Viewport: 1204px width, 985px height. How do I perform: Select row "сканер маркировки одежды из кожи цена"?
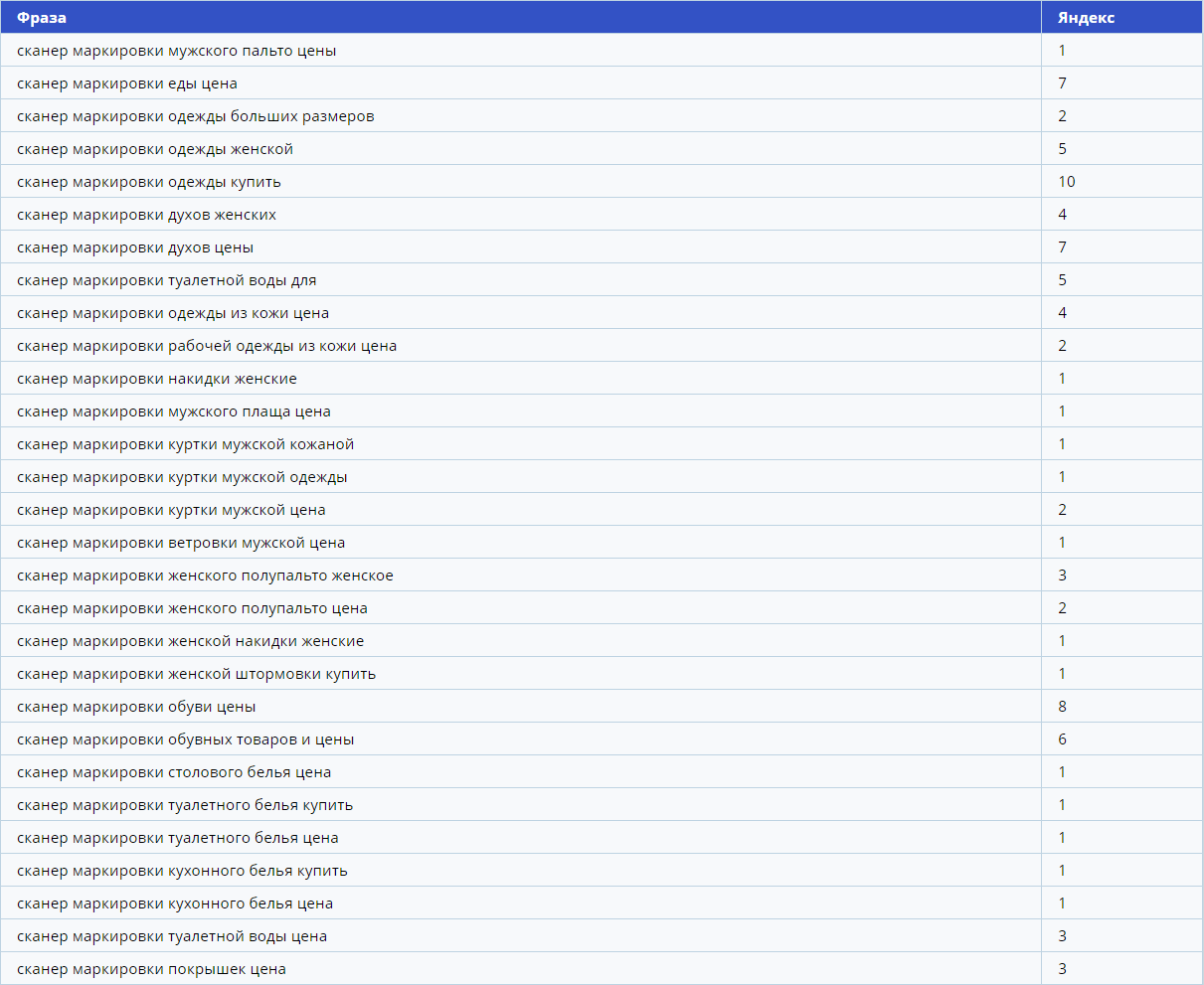pyautogui.click(x=602, y=313)
